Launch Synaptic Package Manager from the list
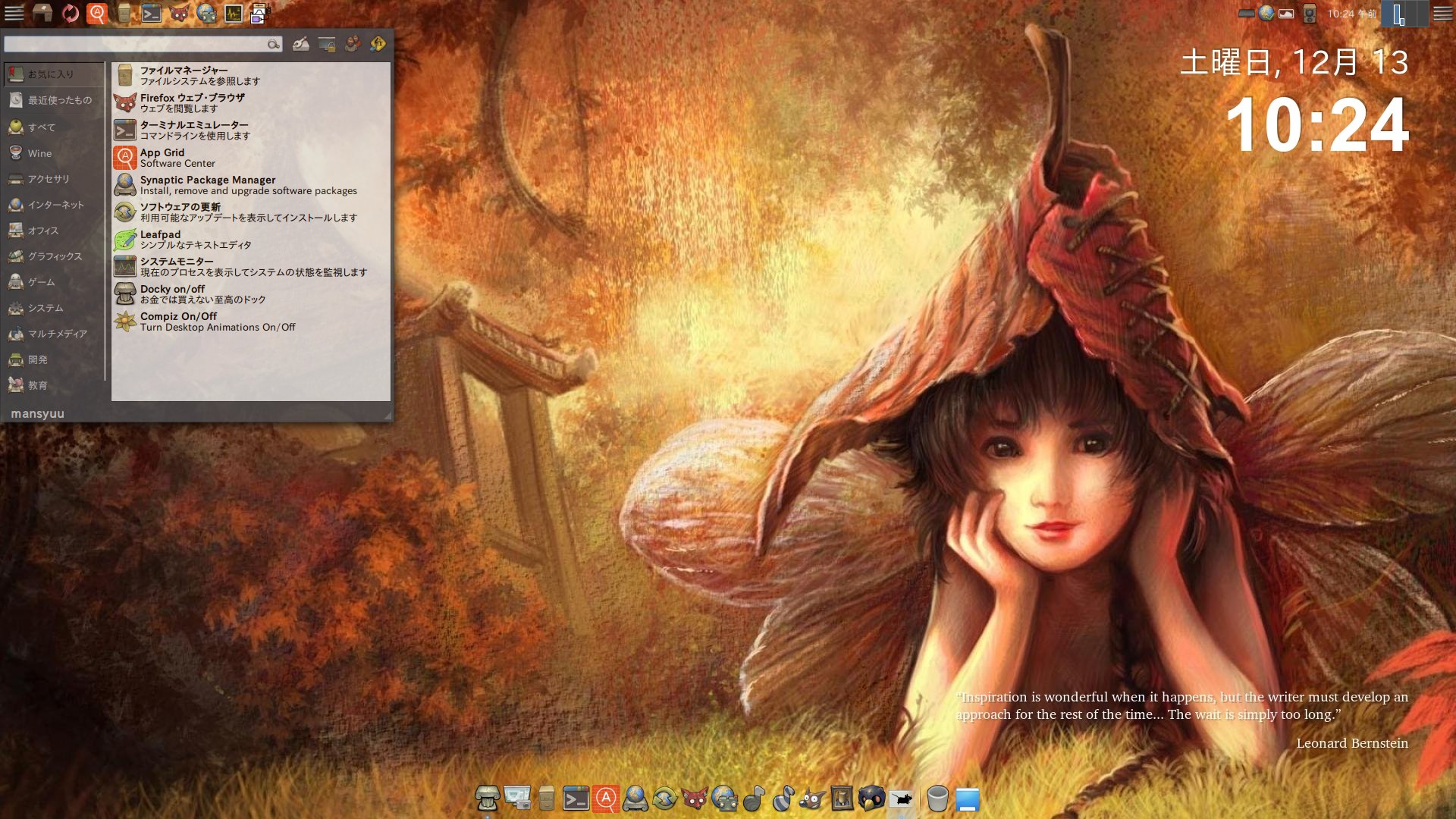The image size is (1456, 819). click(251, 185)
